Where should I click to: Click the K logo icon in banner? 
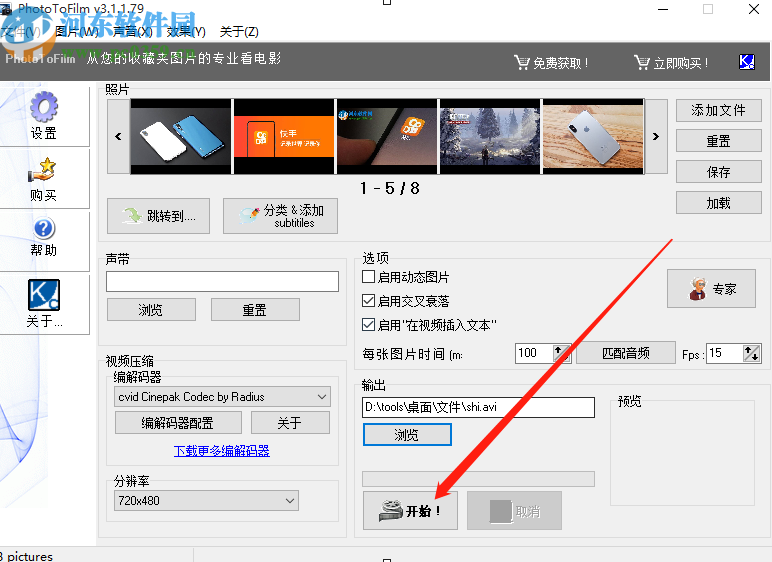[x=747, y=62]
